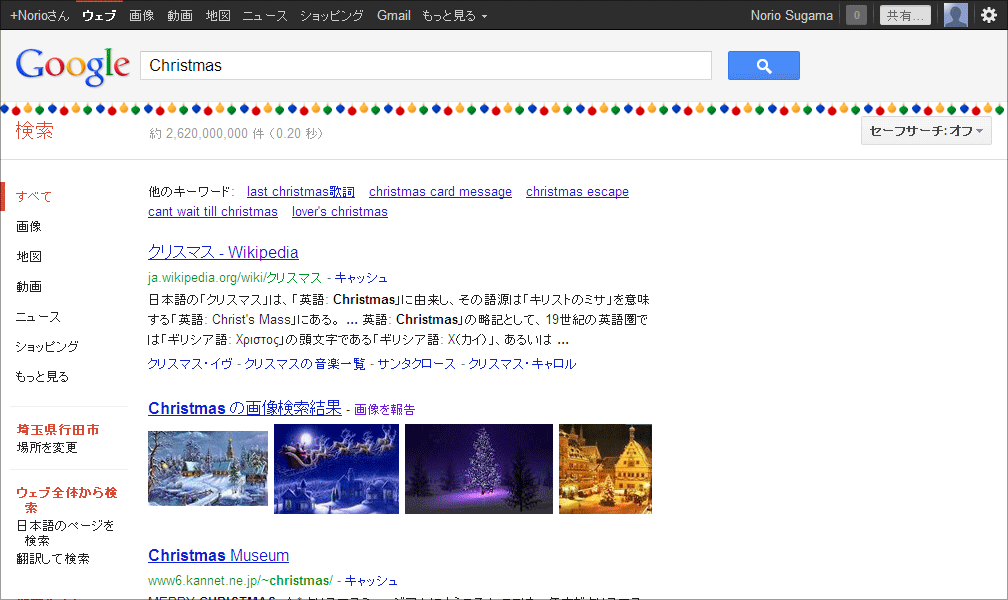Select ニュース in the top navigation bar

pos(265,15)
